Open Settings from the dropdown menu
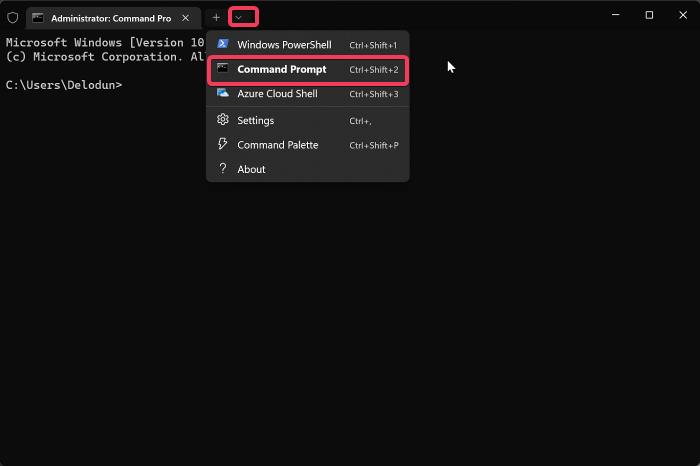The height and width of the screenshot is (466, 700). (x=308, y=121)
